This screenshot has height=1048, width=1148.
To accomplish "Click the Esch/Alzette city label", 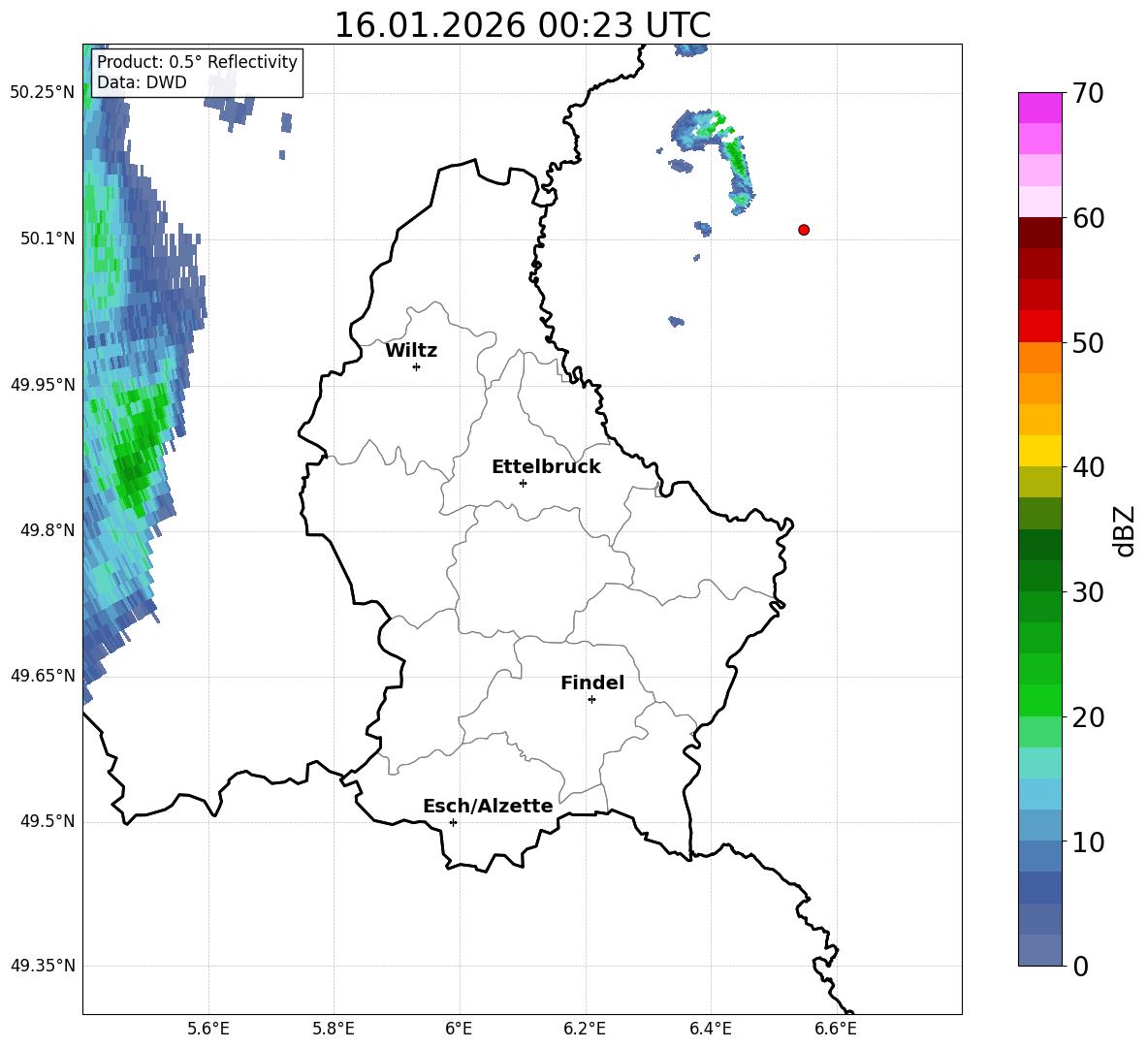I will (x=488, y=806).
